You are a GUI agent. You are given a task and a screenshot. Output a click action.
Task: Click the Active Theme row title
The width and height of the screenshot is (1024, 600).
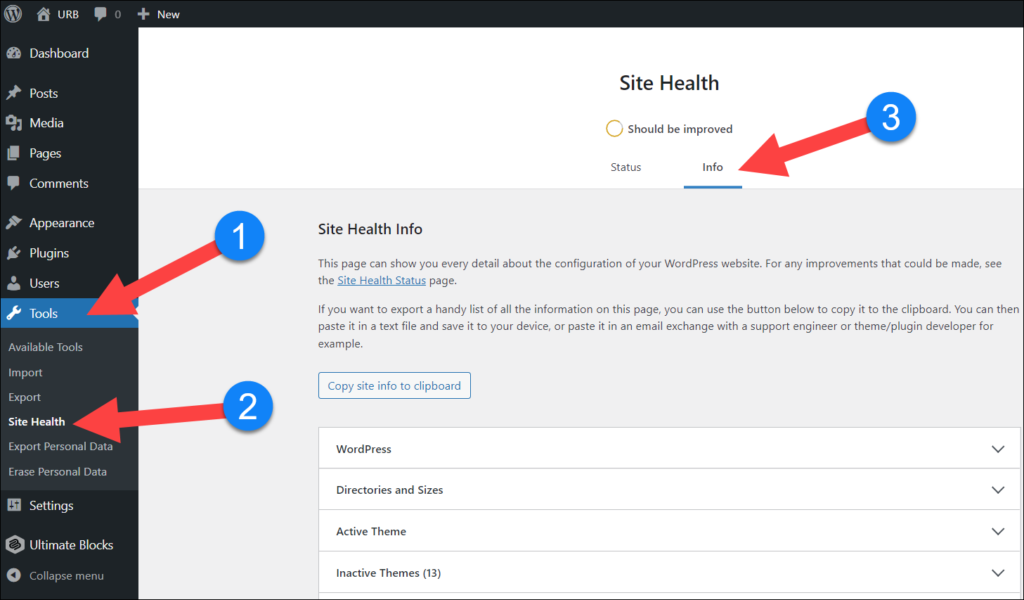(371, 531)
